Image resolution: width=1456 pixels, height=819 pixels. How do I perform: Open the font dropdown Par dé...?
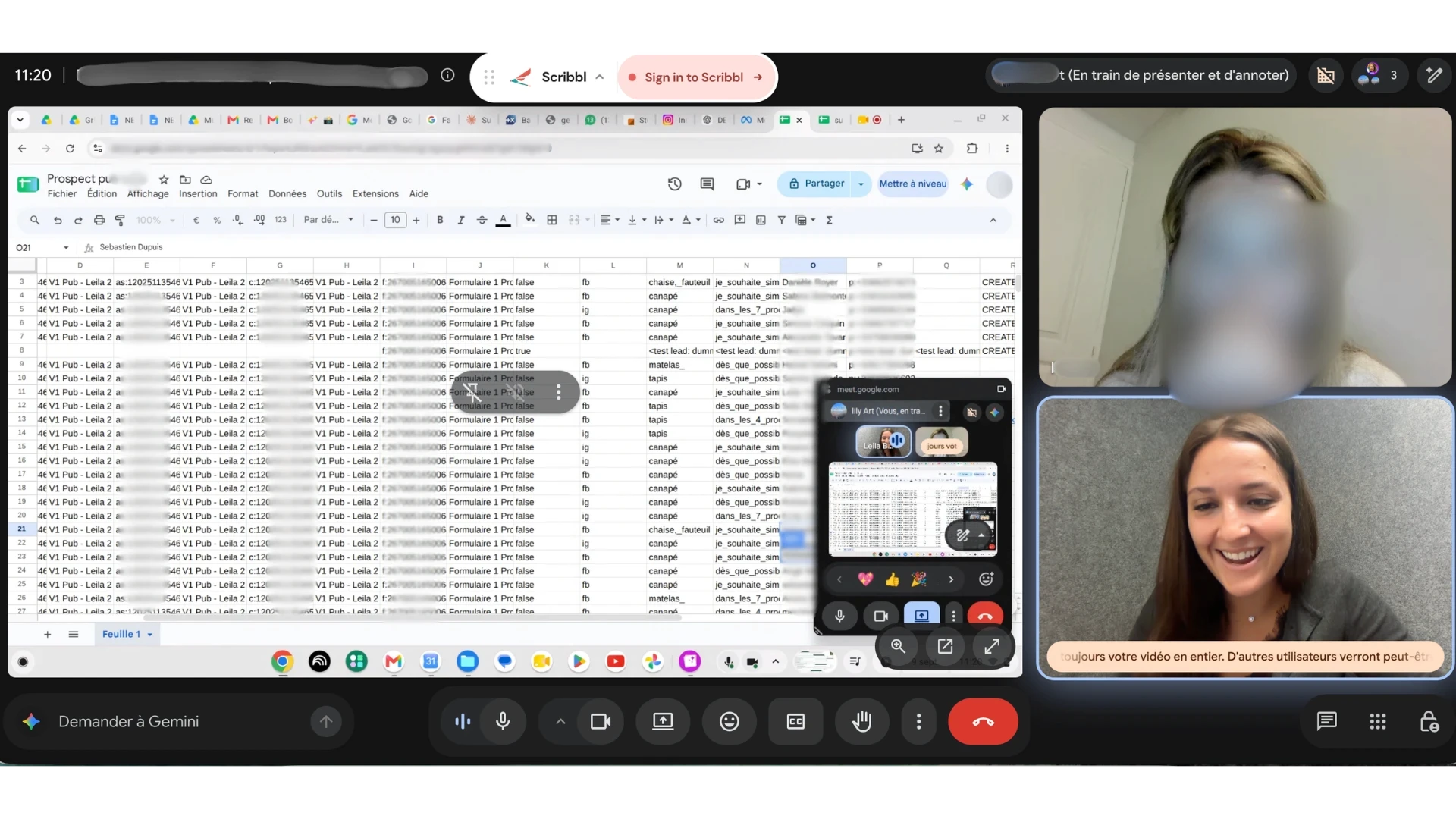coord(328,220)
